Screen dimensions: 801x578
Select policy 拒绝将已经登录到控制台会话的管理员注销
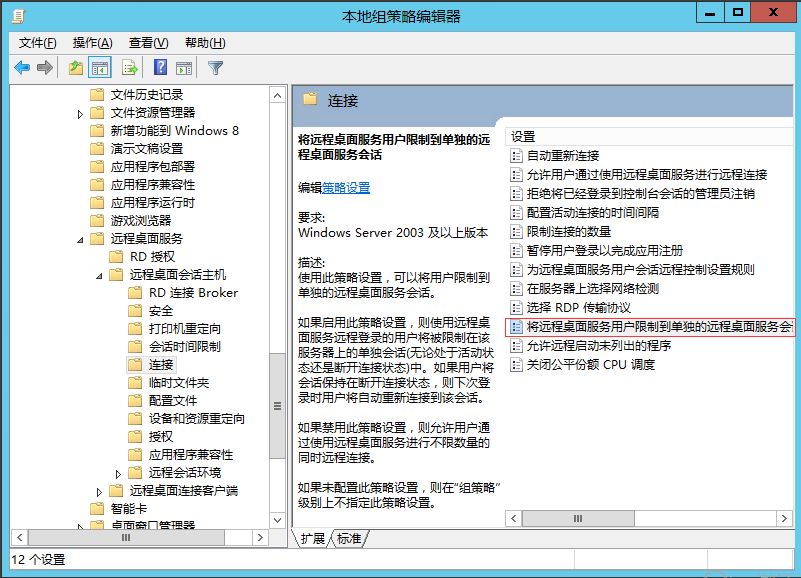(641, 194)
